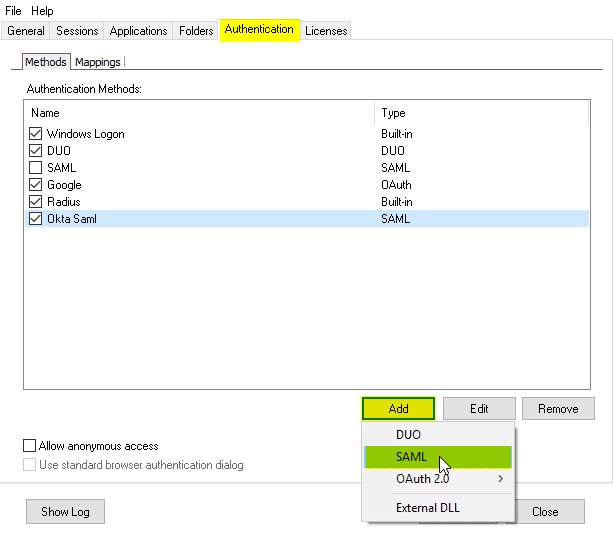
Task: Open the File menu
Action: pyautogui.click(x=13, y=11)
